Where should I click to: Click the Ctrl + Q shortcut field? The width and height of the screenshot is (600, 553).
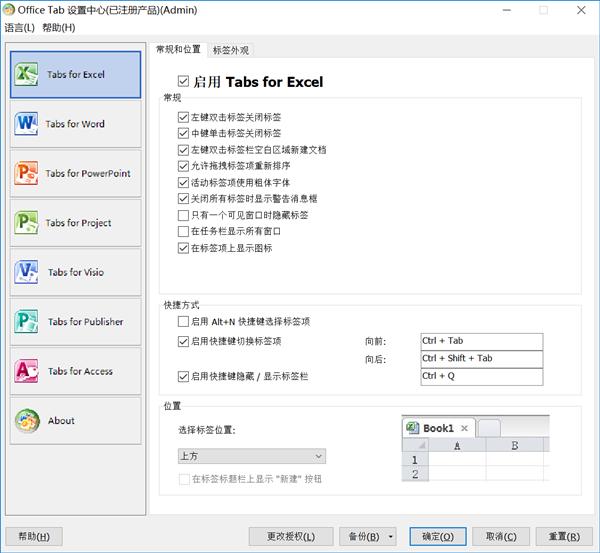(482, 376)
